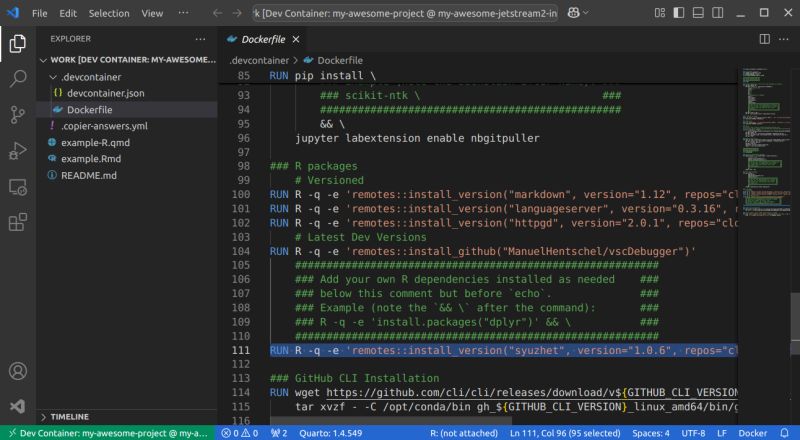The height and width of the screenshot is (440, 800).
Task: Open the overflow menu ellipsis in menu bar
Action: 183,13
